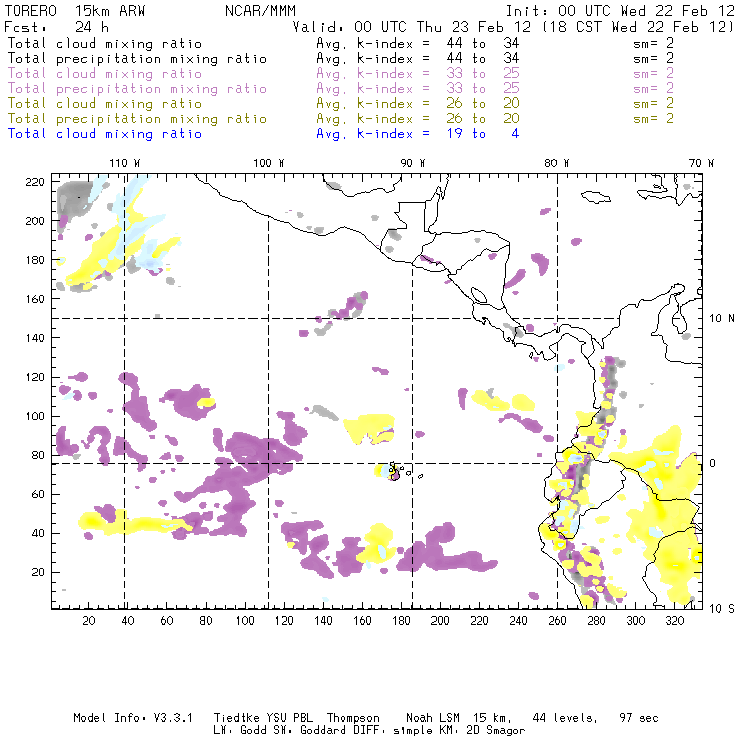
Task: Click the 'Thompson' microphysics text
Action: (353, 718)
